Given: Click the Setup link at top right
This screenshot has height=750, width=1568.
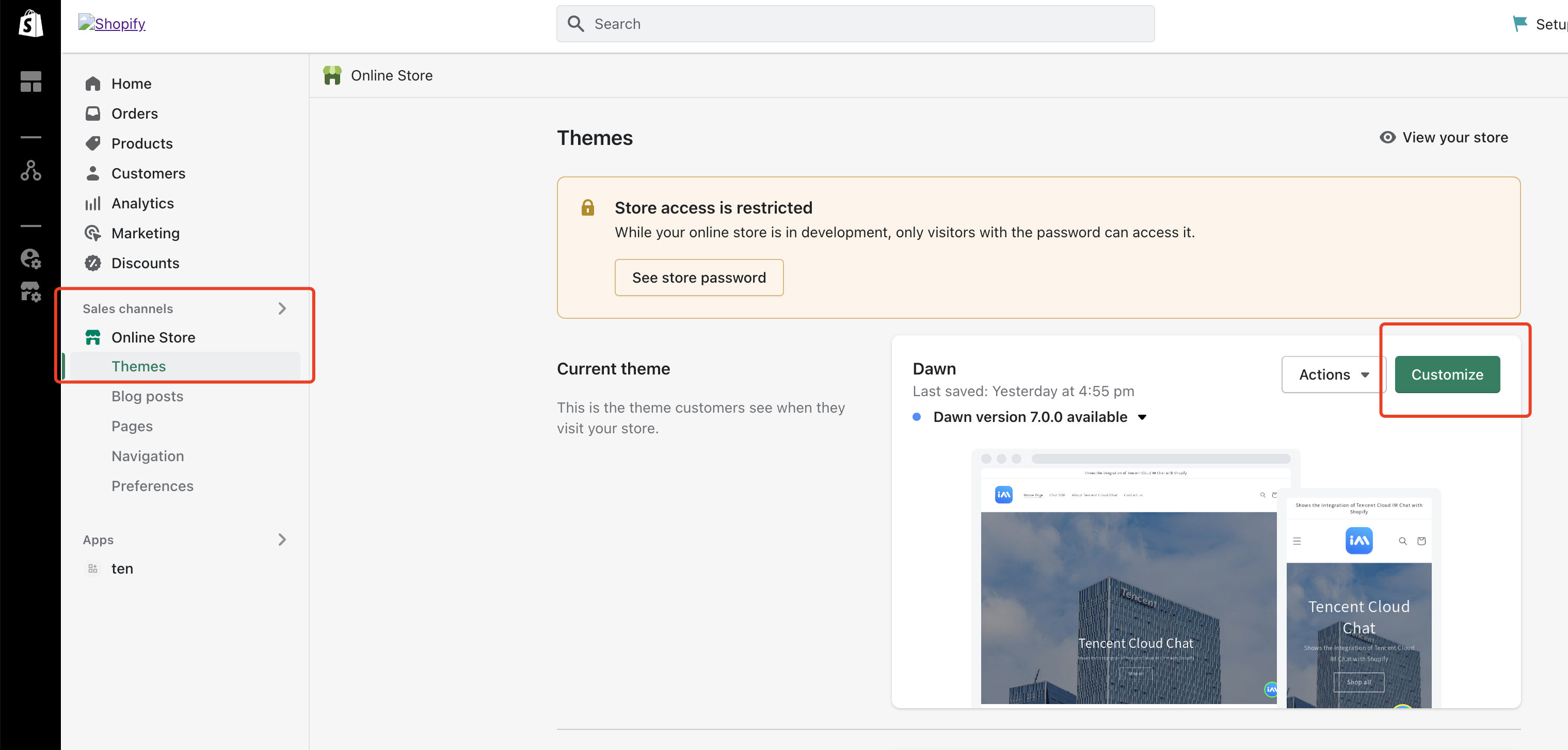Looking at the screenshot, I should pos(1551,24).
